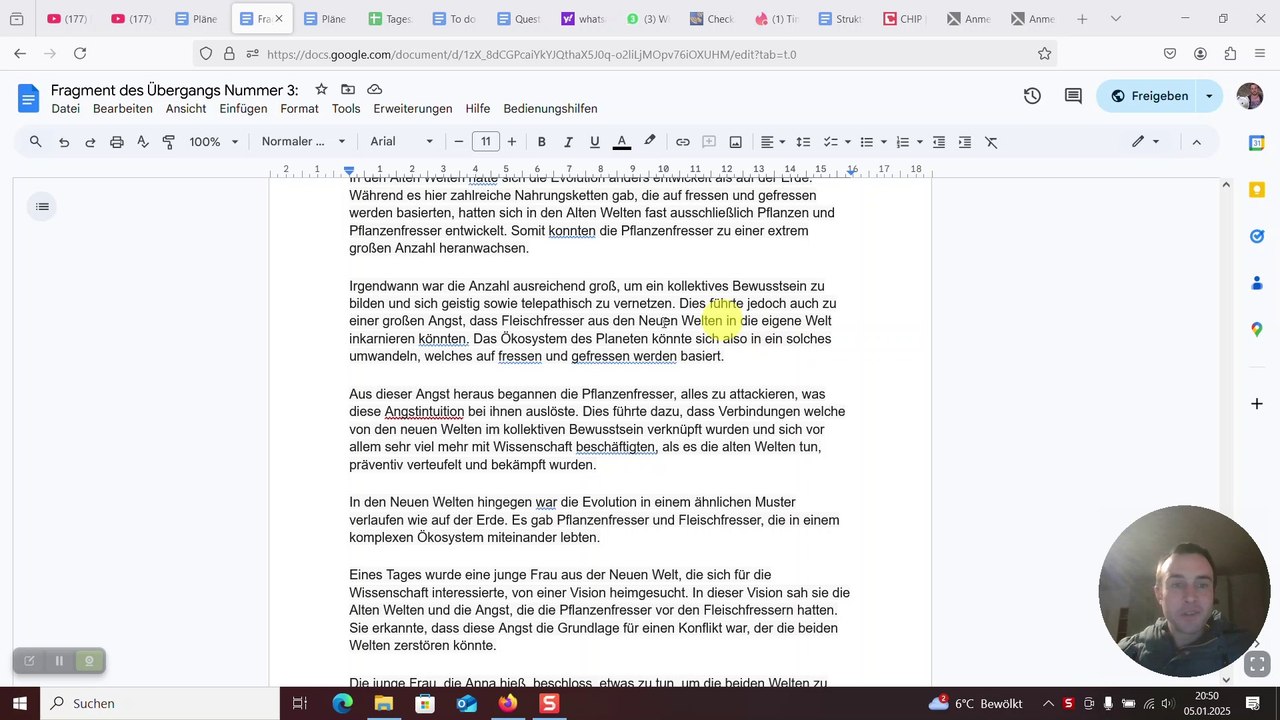Select the paint format tool
This screenshot has height=720, width=1280.
tap(168, 142)
